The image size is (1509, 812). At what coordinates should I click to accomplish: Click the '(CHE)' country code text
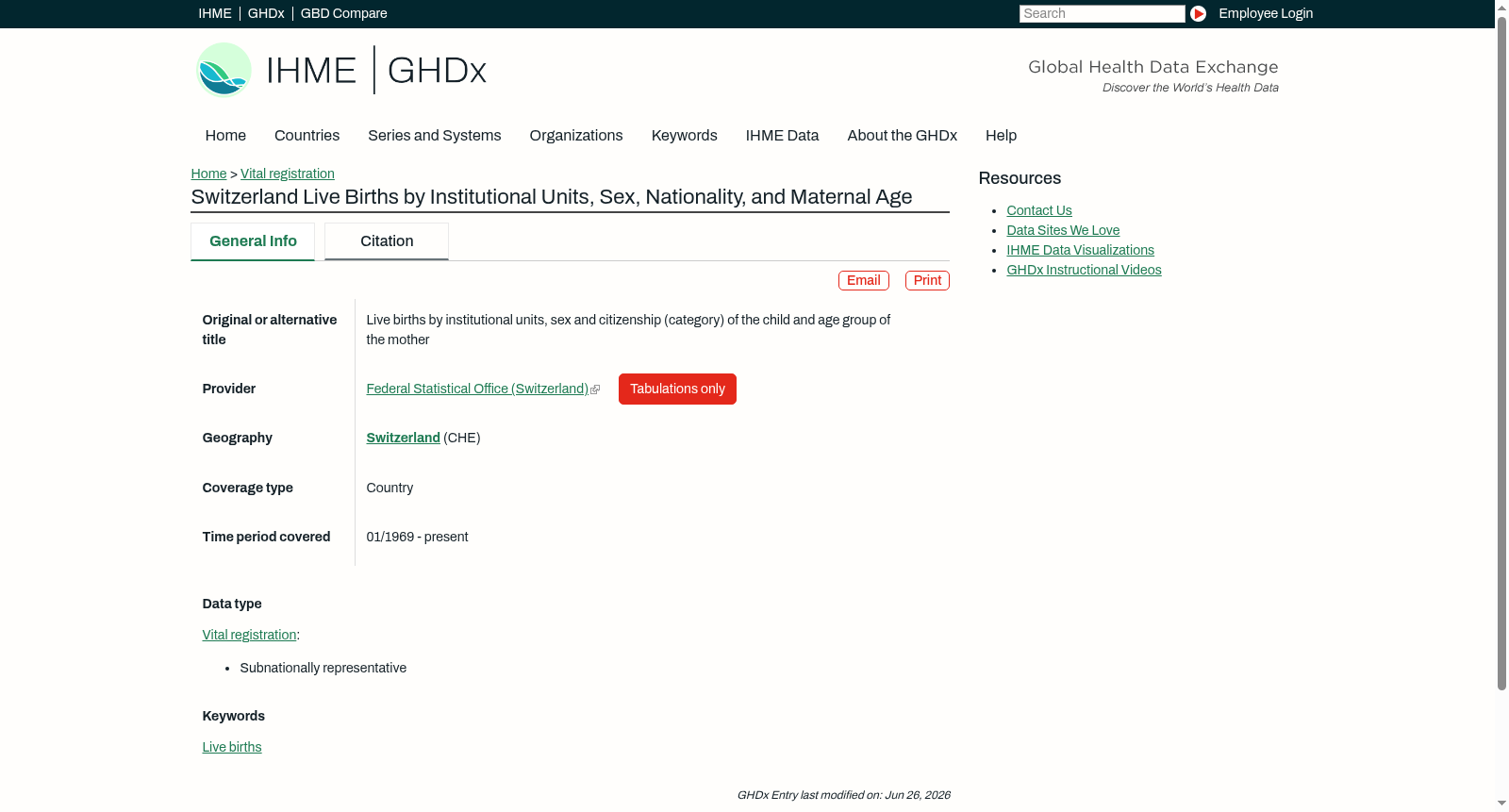tap(462, 439)
